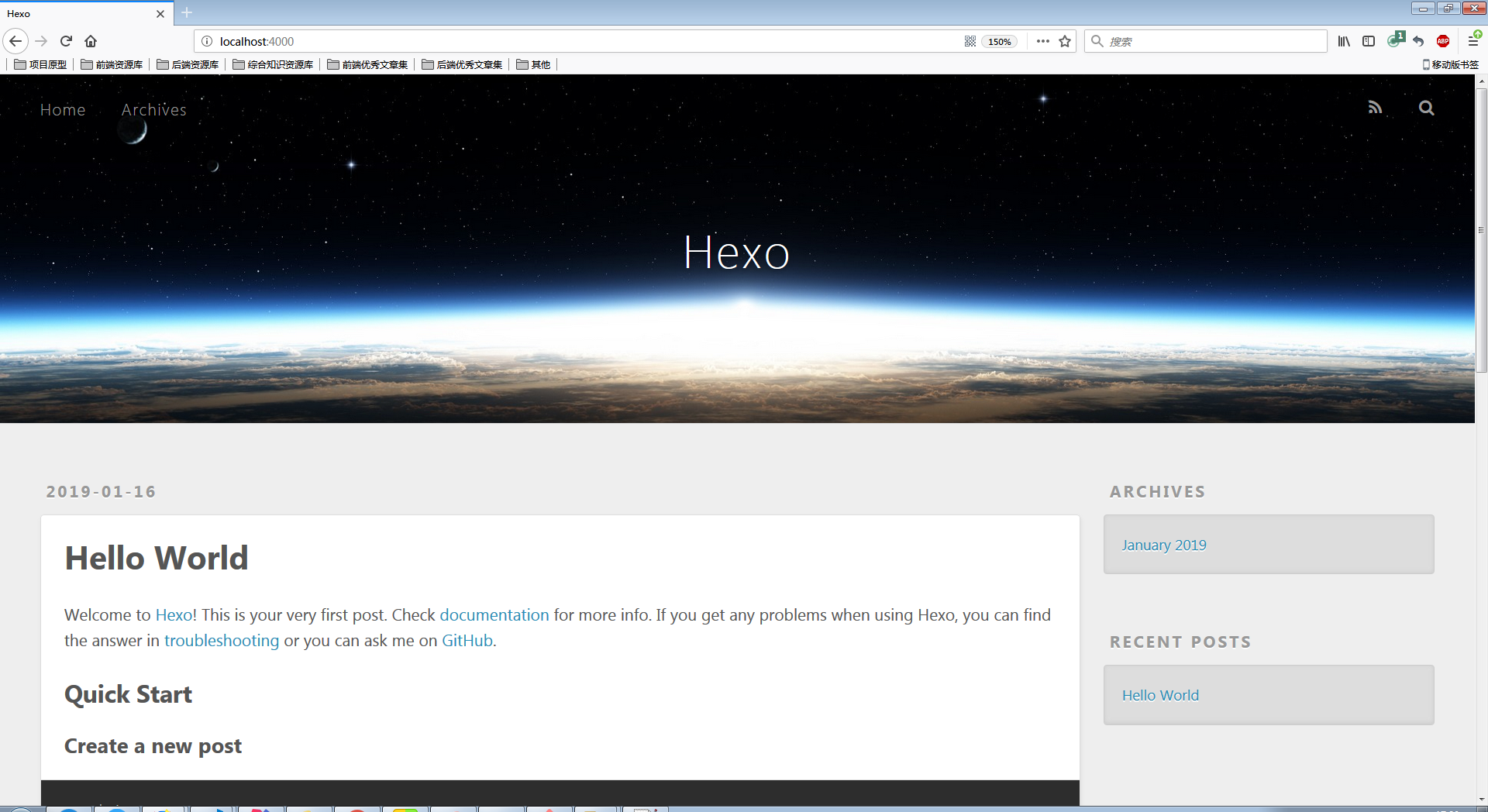Open the site information icon in address bar

(x=207, y=41)
